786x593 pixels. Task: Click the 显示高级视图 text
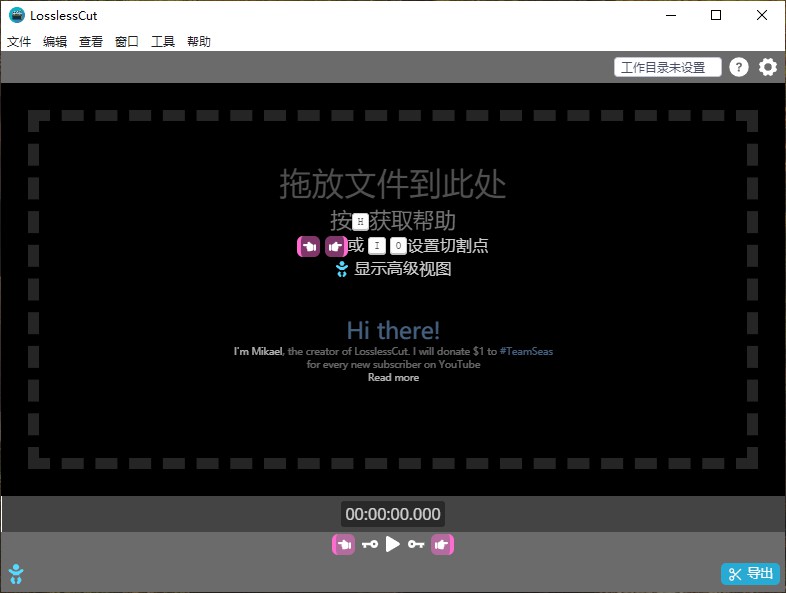coord(403,269)
